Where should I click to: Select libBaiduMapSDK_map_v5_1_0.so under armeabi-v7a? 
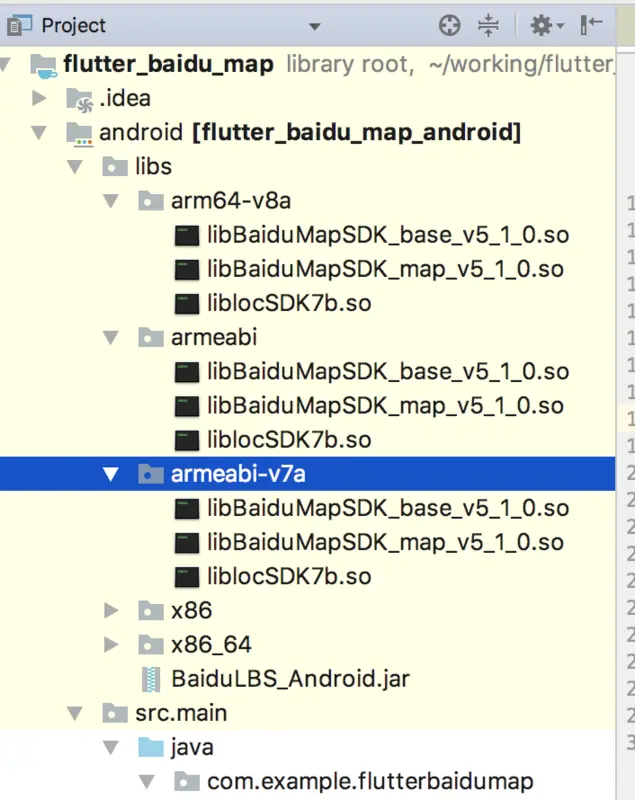pyautogui.click(x=308, y=542)
